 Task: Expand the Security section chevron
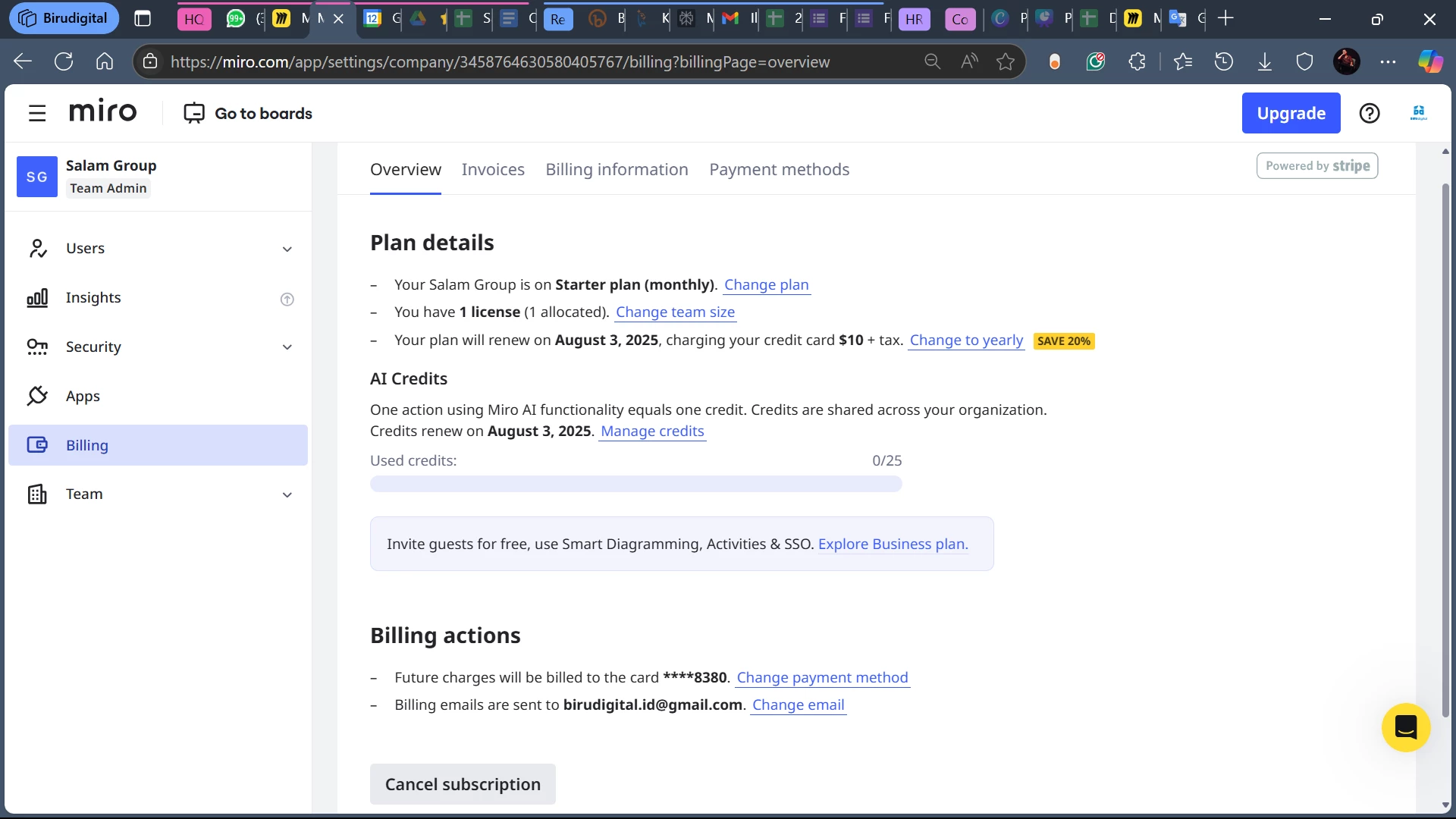coord(287,347)
